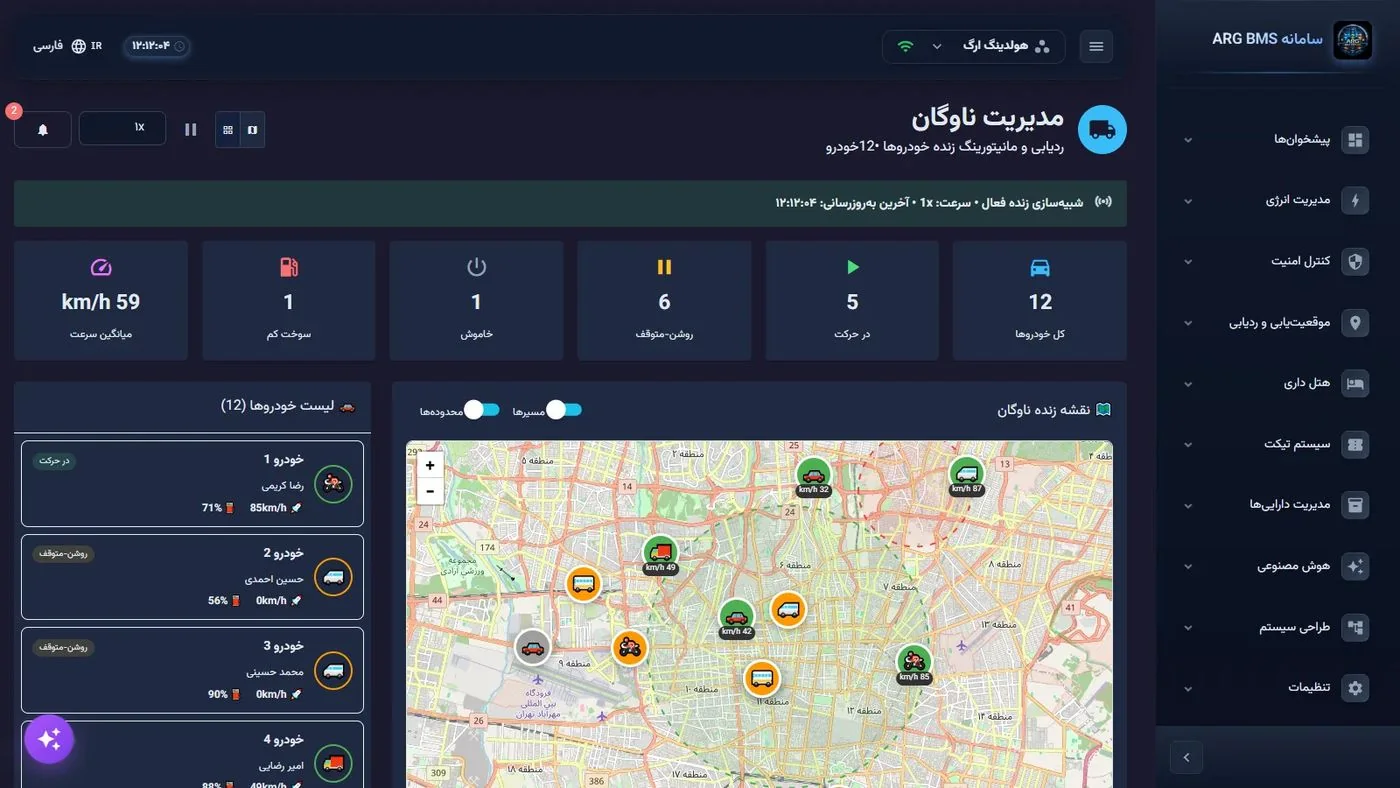This screenshot has height=788, width=1400.
Task: Select the orange van marker on the map
Action: point(788,609)
